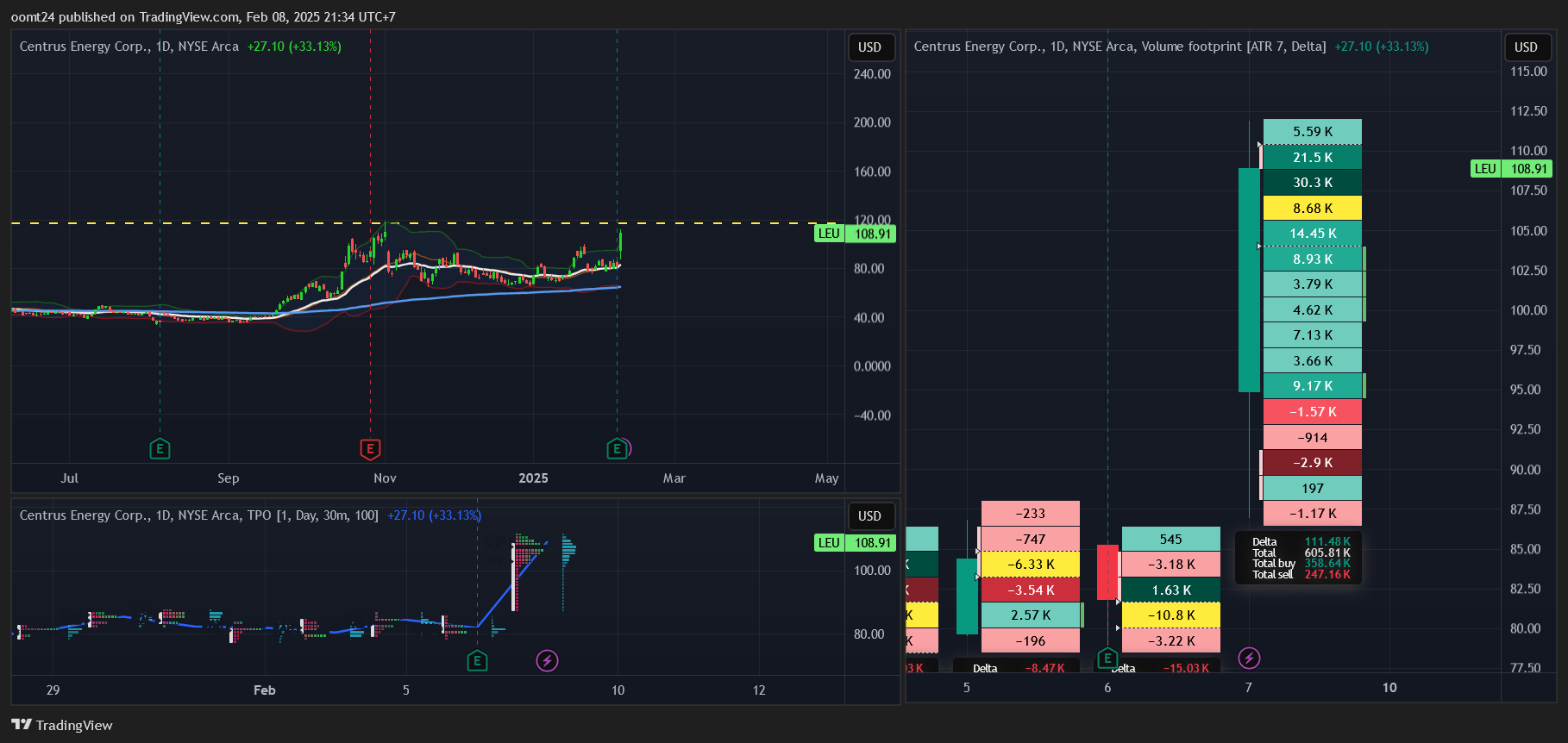This screenshot has height=743, width=1568.
Task: Click the 21.5 K footprint cell
Action: click(x=1313, y=158)
